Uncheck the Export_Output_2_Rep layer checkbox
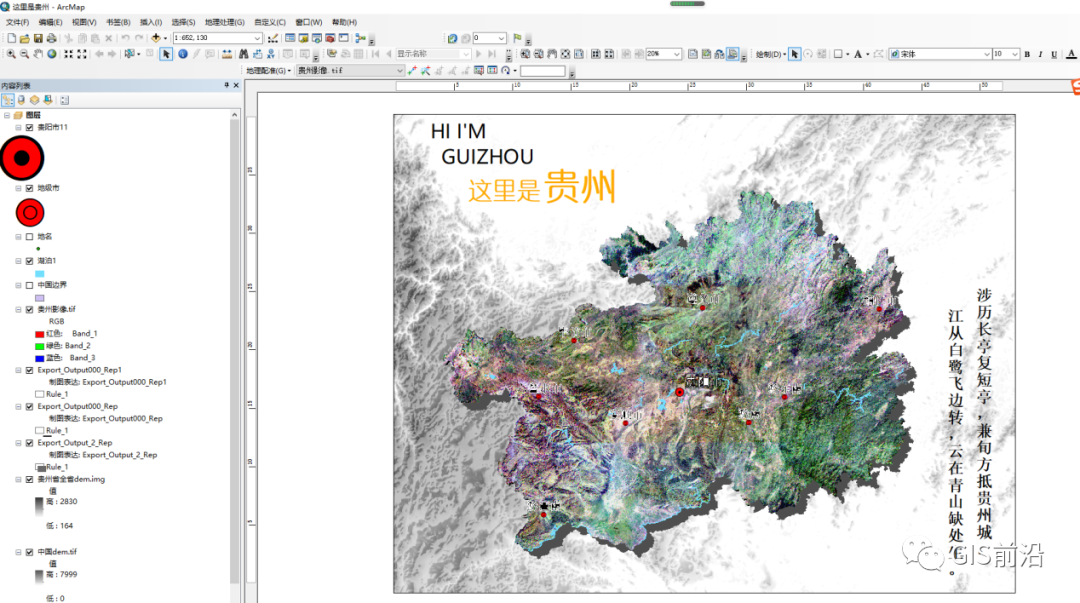This screenshot has height=603, width=1080. (30, 443)
